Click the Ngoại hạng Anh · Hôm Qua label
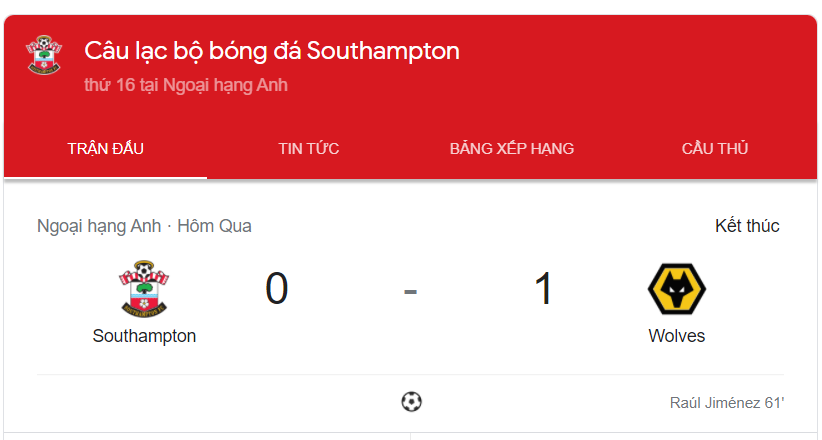The image size is (822, 440). tap(144, 226)
